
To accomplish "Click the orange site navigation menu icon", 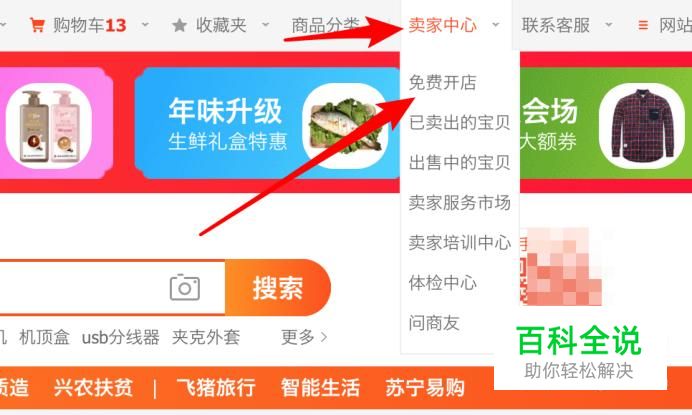I will coord(643,25).
